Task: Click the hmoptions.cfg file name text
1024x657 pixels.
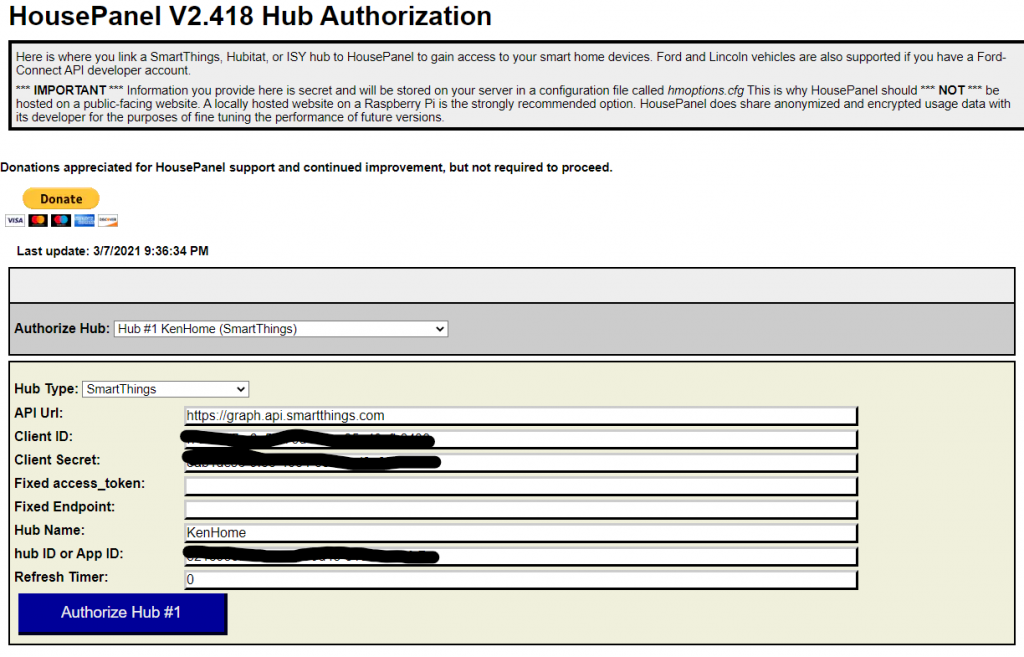Action: click(705, 90)
